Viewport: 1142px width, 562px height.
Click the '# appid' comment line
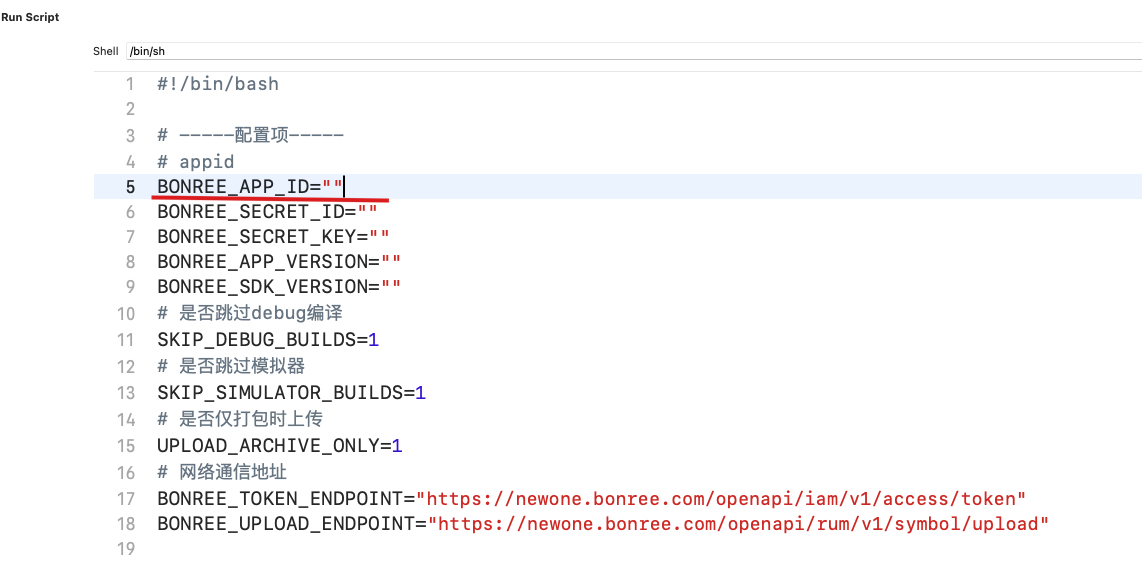coord(196,162)
